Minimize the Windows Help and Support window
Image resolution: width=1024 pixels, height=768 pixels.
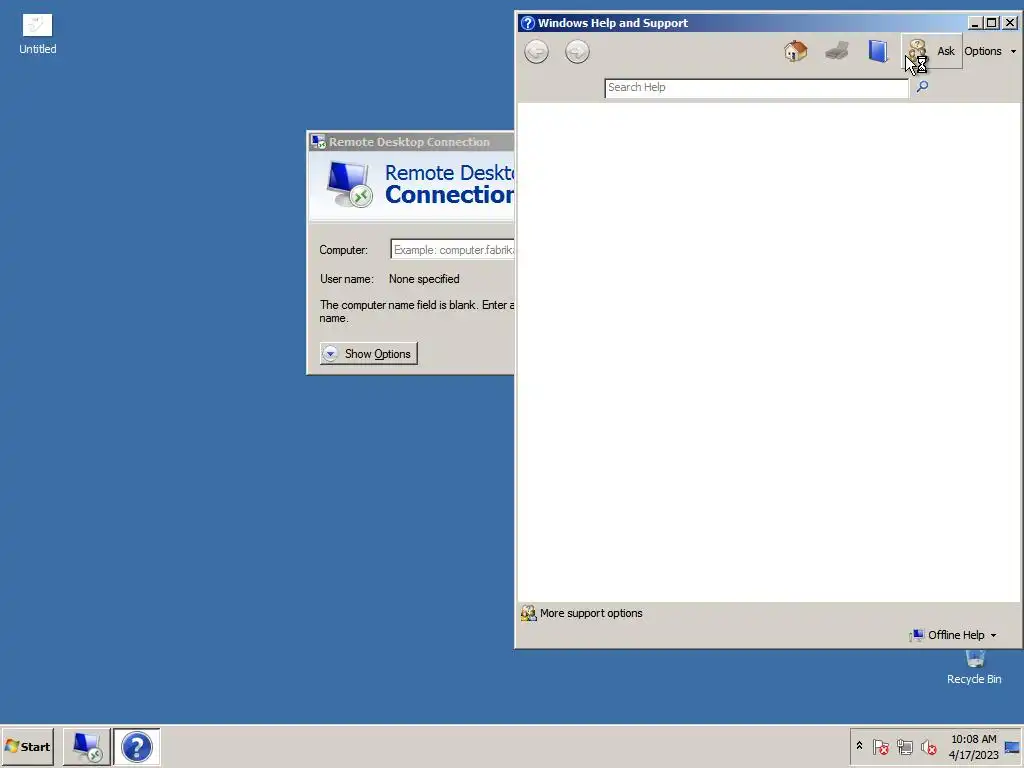tap(974, 23)
